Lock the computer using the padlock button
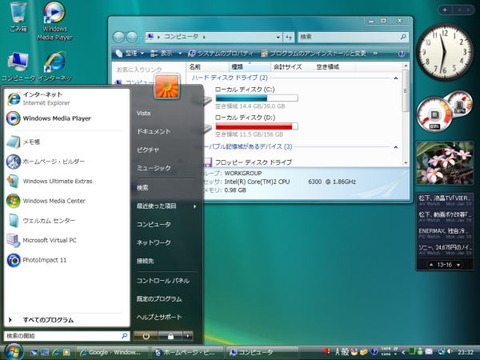Viewport: 480px width, 360px height. tap(171, 336)
